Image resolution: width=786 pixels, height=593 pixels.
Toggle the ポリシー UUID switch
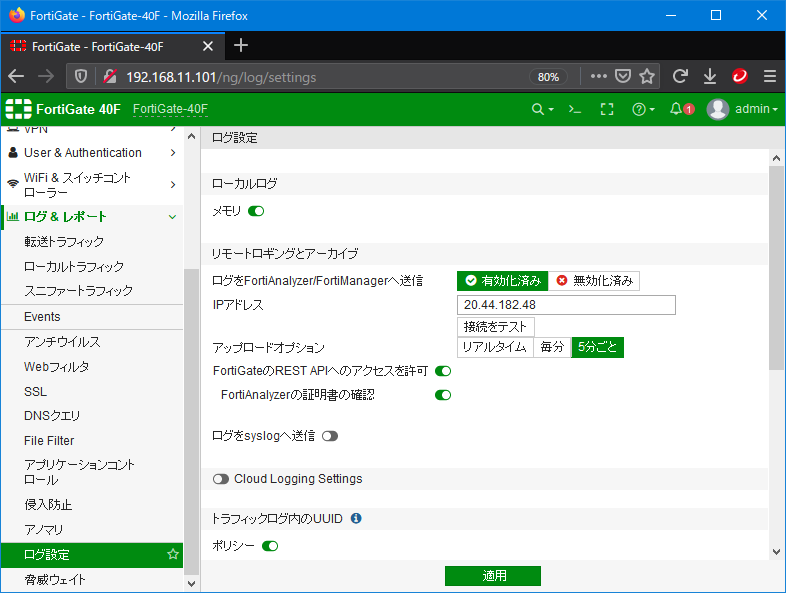[270, 546]
